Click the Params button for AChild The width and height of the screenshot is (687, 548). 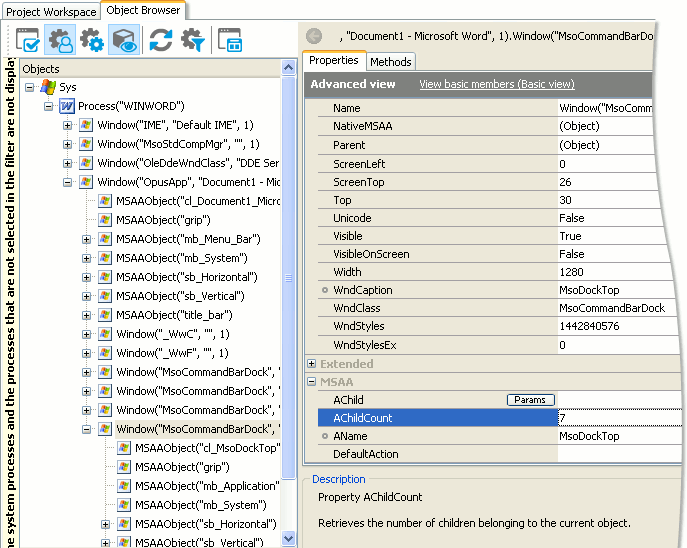529,400
